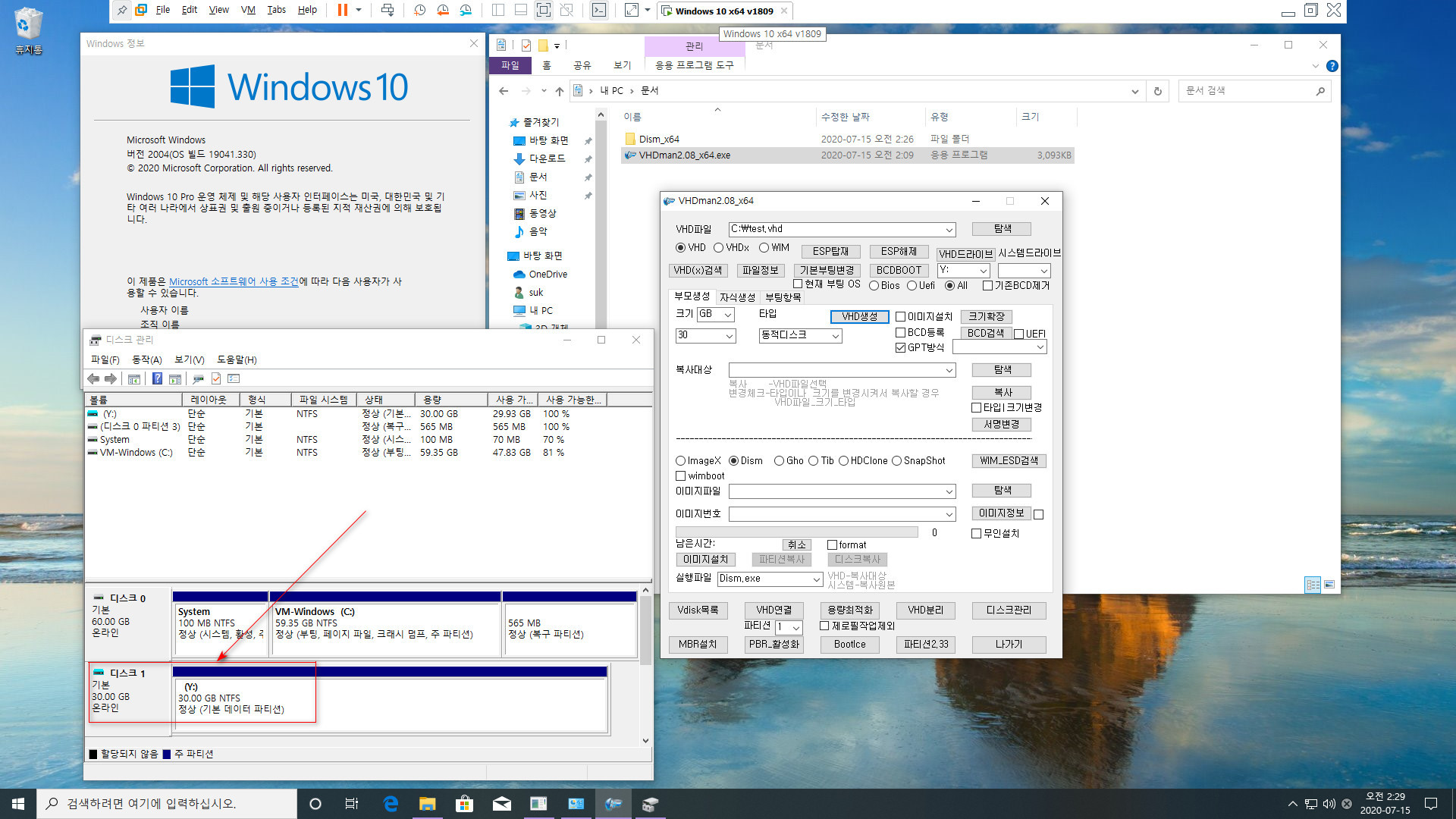
Task: Switch to the 자식생성 tab
Action: 737,297
